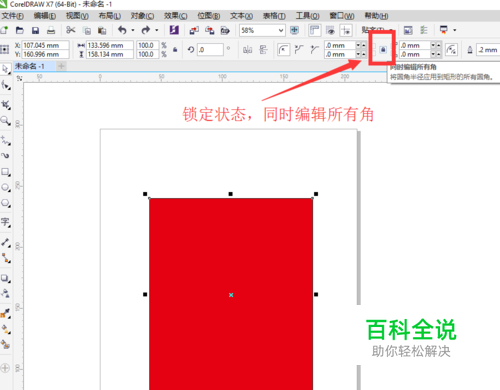Viewport: 500px width, 390px height.
Task: Select the Artistic Media tool
Action: pos(6,156)
